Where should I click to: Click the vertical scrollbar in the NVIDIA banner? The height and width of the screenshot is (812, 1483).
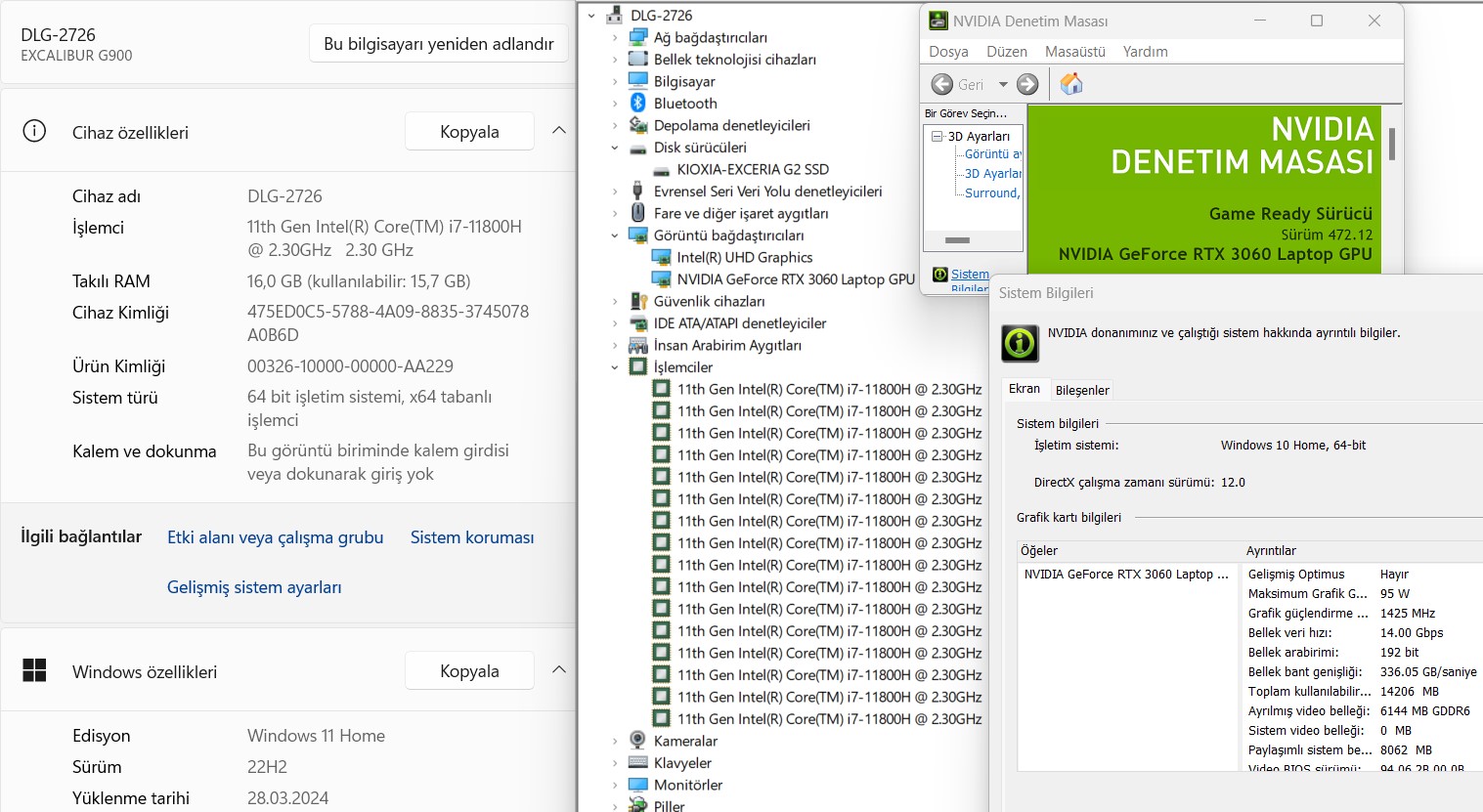click(x=1392, y=145)
